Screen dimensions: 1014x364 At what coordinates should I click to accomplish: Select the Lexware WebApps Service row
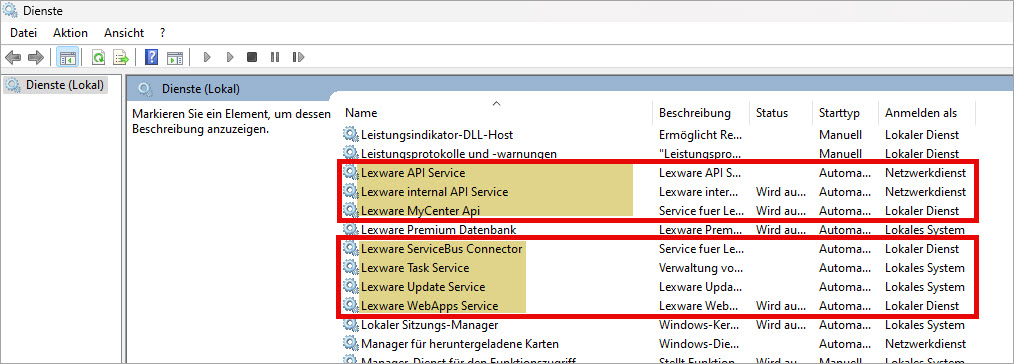coord(429,306)
